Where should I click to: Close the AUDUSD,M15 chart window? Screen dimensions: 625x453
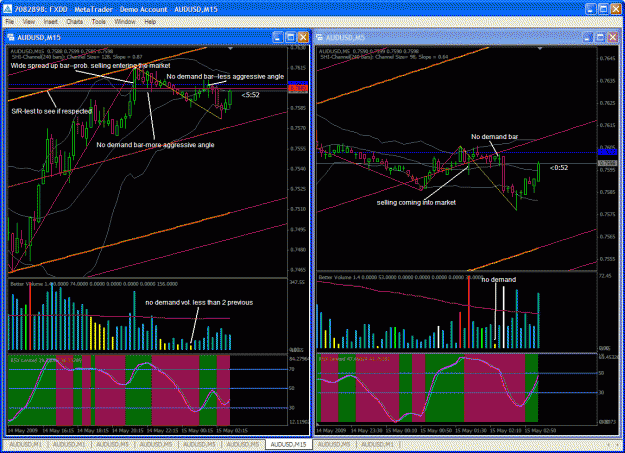(303, 37)
